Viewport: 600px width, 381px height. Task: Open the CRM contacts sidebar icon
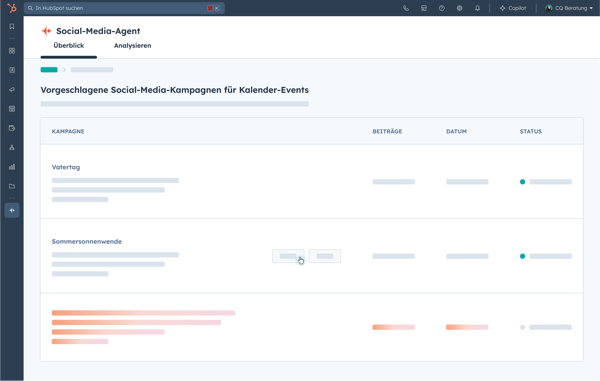pos(12,70)
